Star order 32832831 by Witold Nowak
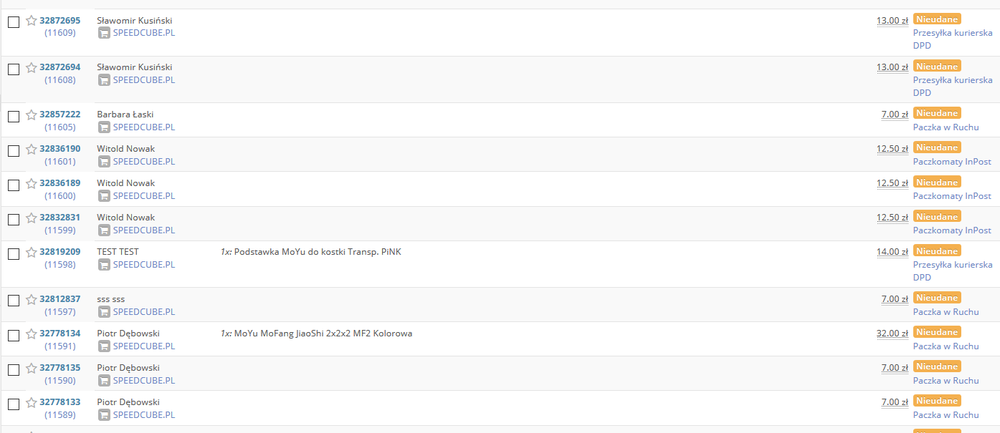 point(31,218)
